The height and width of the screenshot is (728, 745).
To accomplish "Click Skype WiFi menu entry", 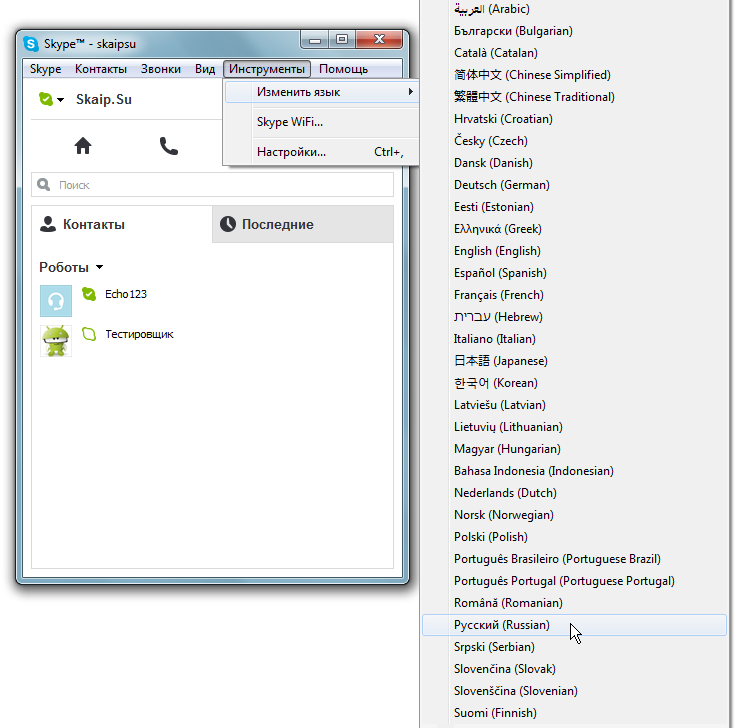I will click(x=289, y=122).
